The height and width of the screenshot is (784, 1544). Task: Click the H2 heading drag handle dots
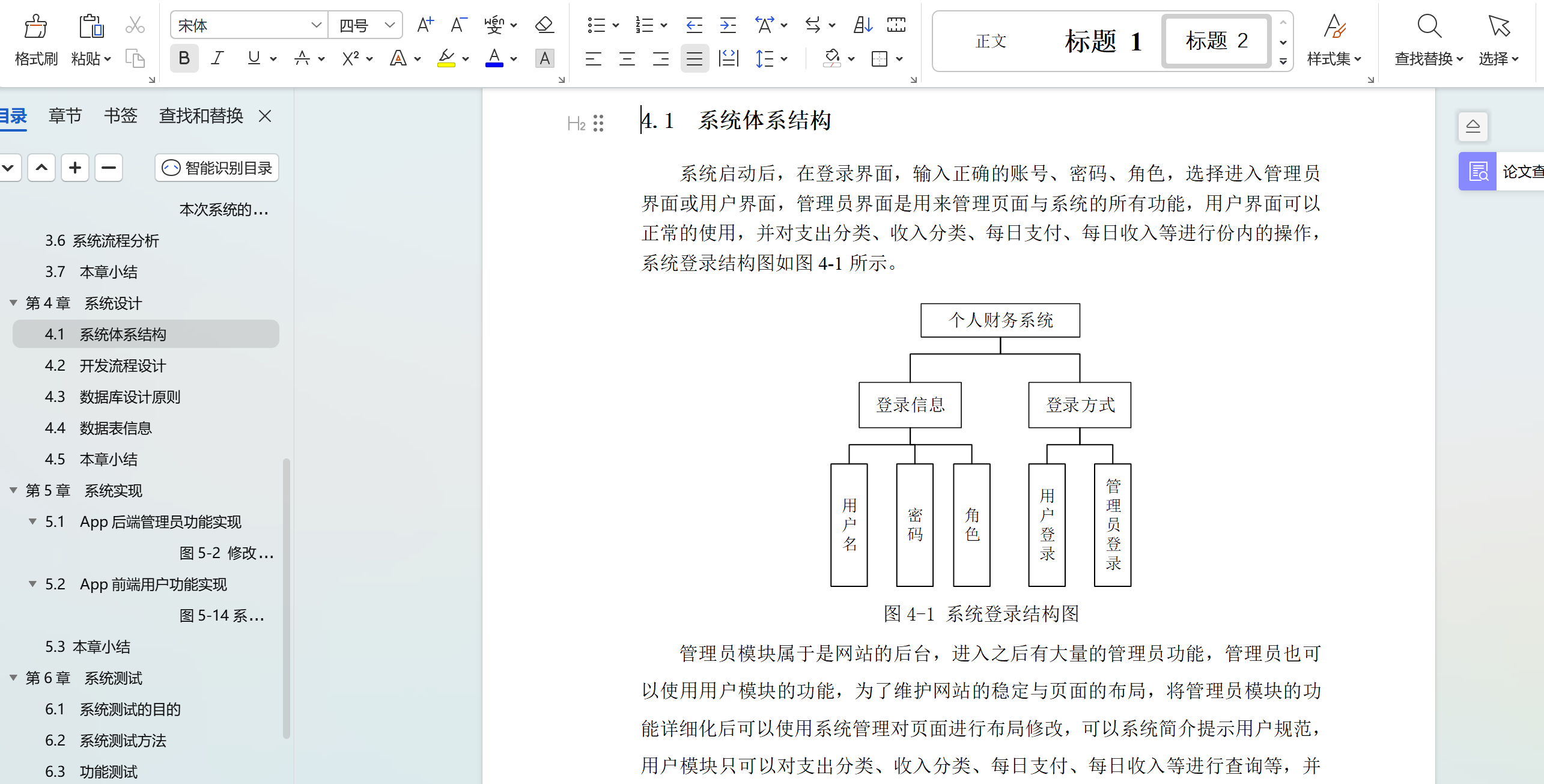[x=598, y=123]
